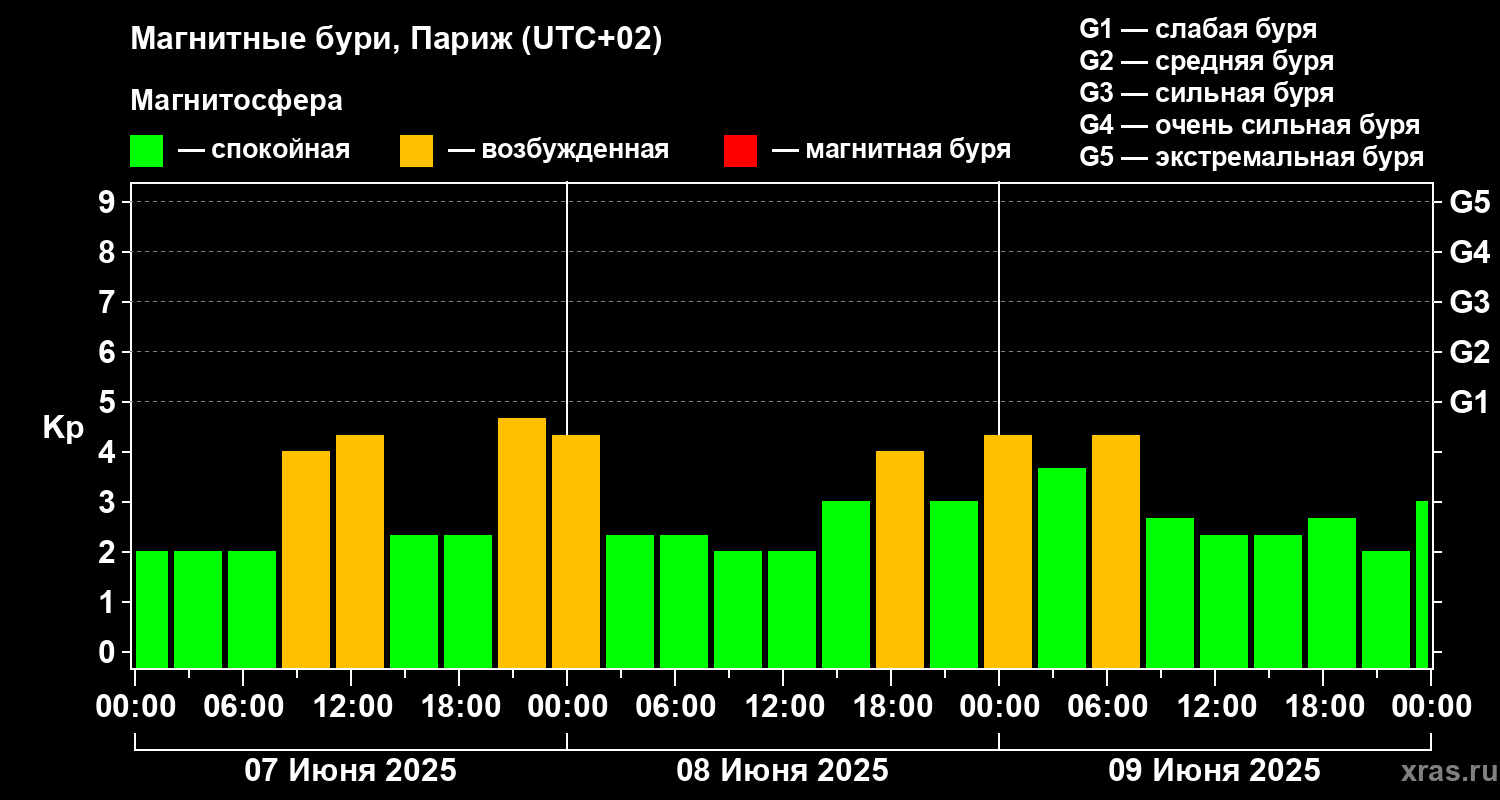Click the first green bar at 00:00 on 07 Июня
Viewport: 1500px width, 800px height.
click(x=152, y=609)
